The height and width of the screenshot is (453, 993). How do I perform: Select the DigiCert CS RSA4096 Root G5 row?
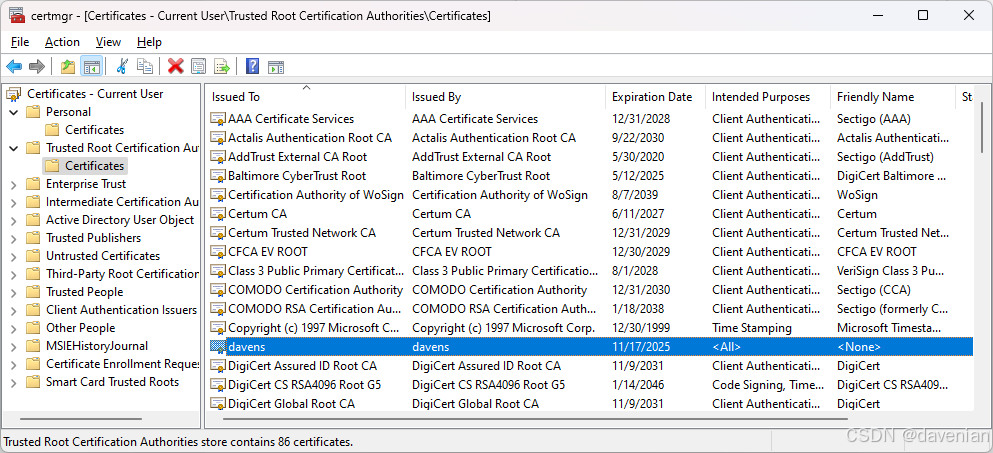pos(590,385)
